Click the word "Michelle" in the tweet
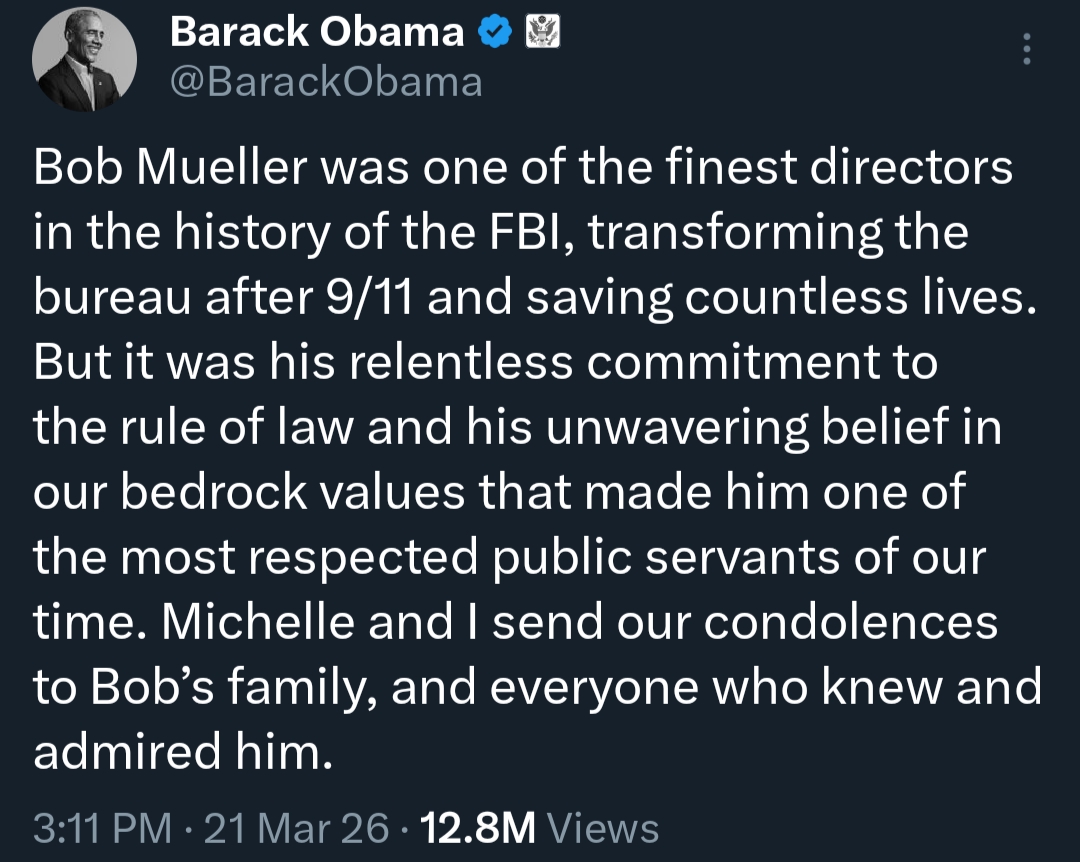Viewport: 1080px width, 862px height. pos(259,623)
